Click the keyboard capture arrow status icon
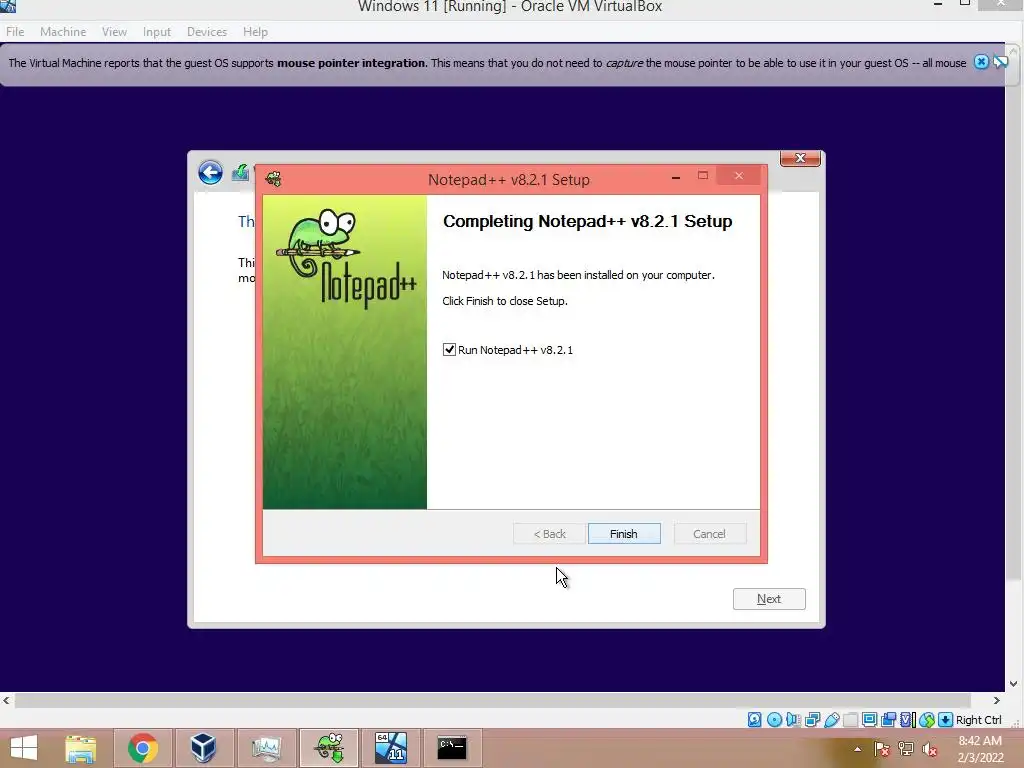This screenshot has height=768, width=1024. pyautogui.click(x=946, y=720)
